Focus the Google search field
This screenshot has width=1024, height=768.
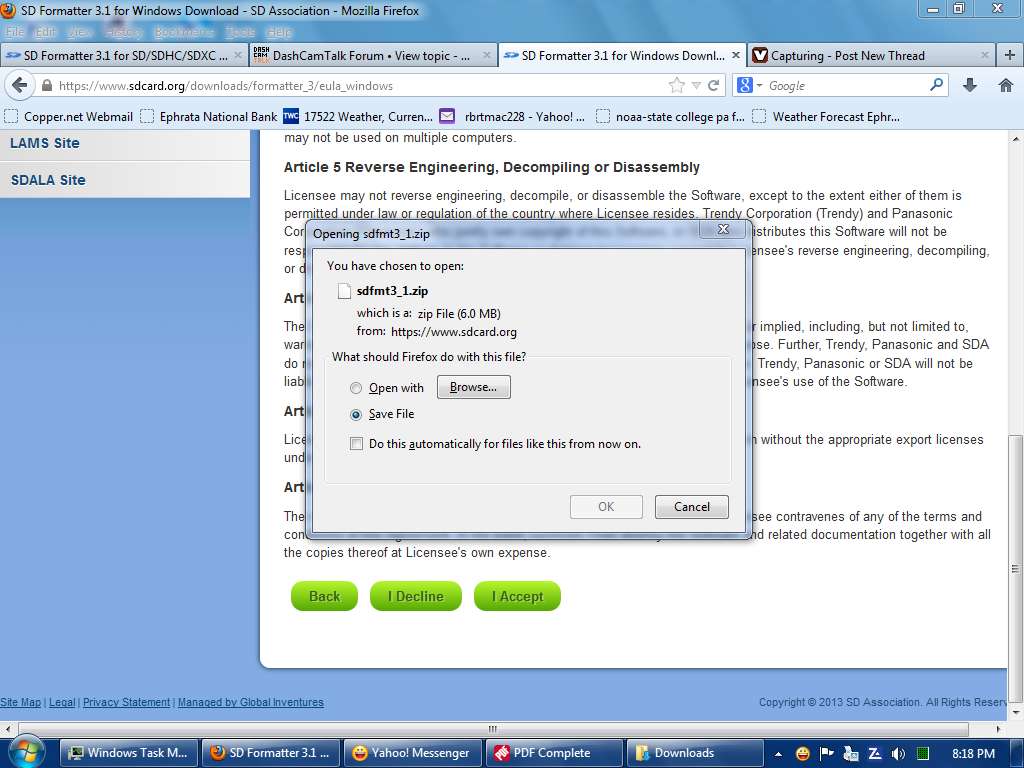coord(846,86)
